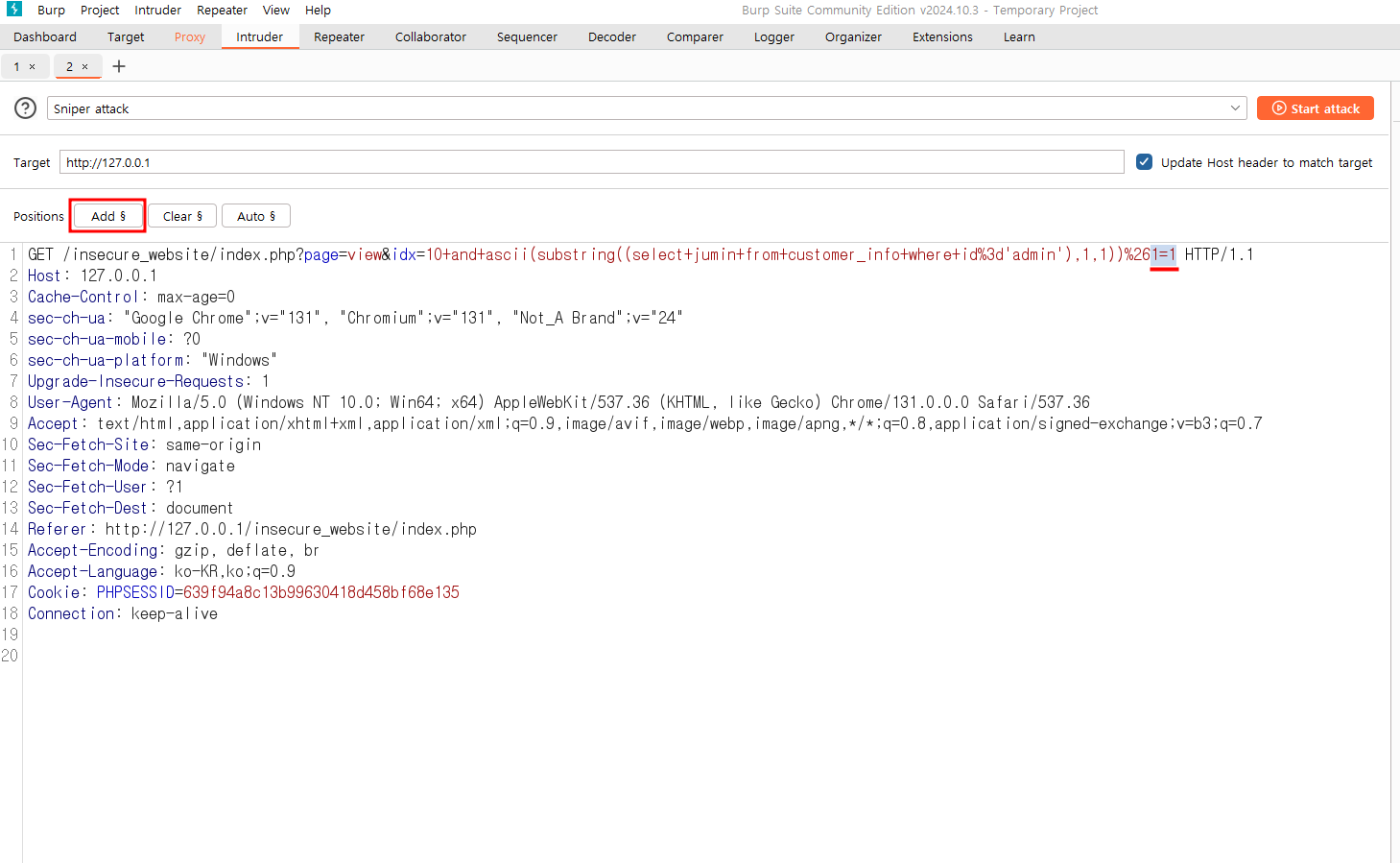Click the sec-ch-ua header line
1400x863 pixels.
point(355,318)
